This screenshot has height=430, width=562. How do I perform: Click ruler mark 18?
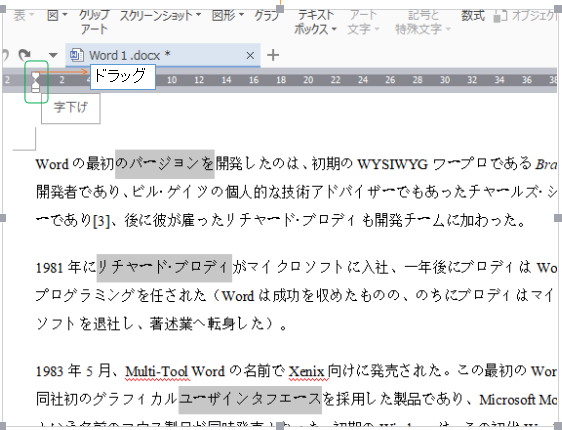pos(281,80)
